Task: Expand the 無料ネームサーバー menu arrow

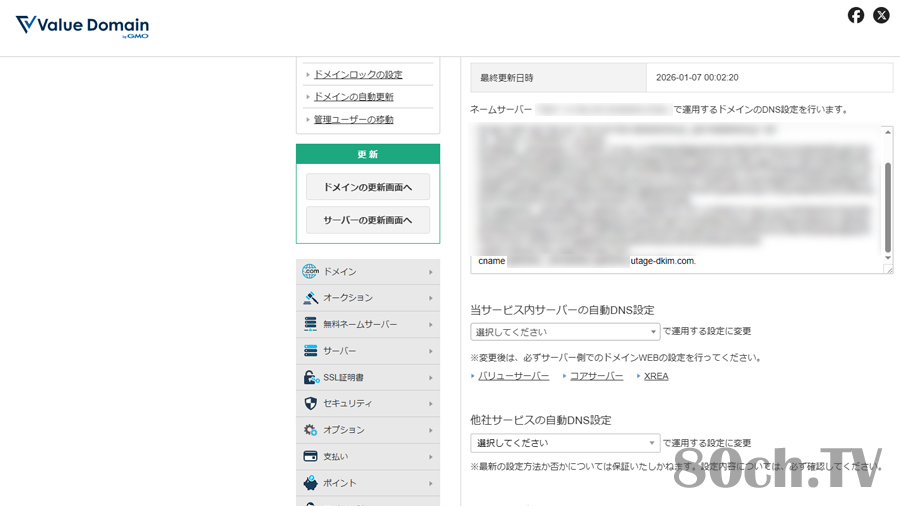Action: [x=430, y=325]
